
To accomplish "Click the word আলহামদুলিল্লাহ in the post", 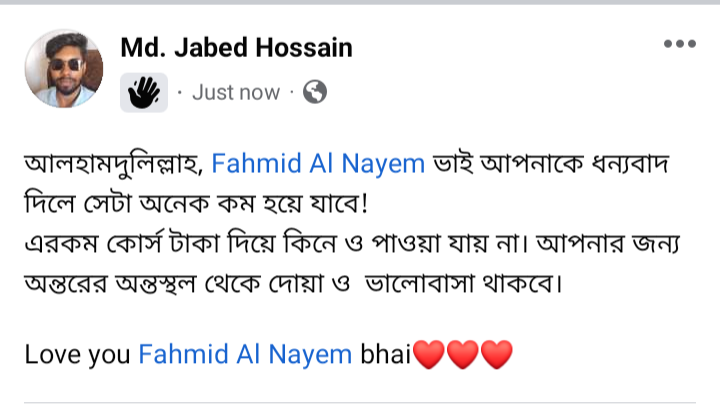I will [114, 164].
